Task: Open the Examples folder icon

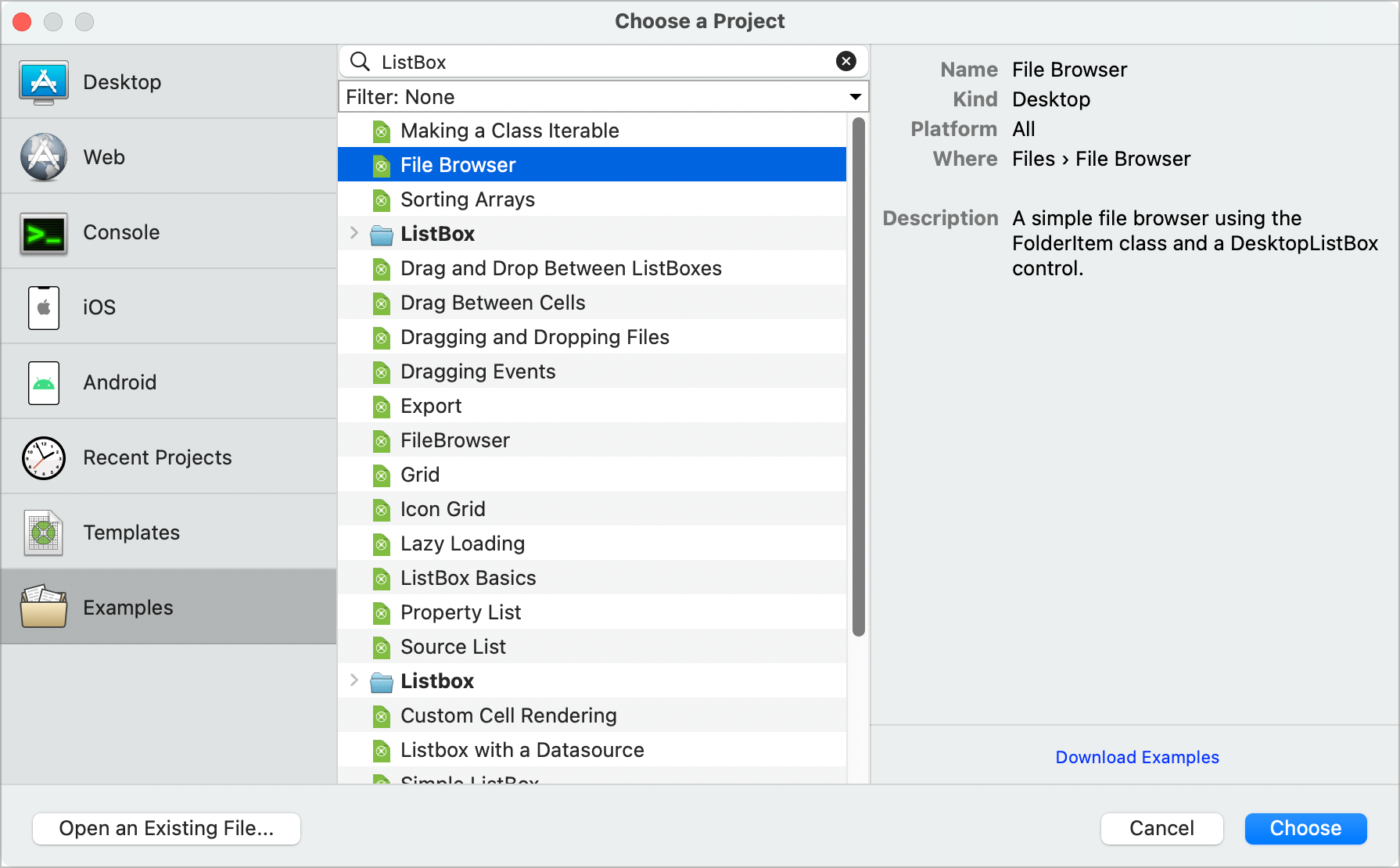Action: click(44, 607)
